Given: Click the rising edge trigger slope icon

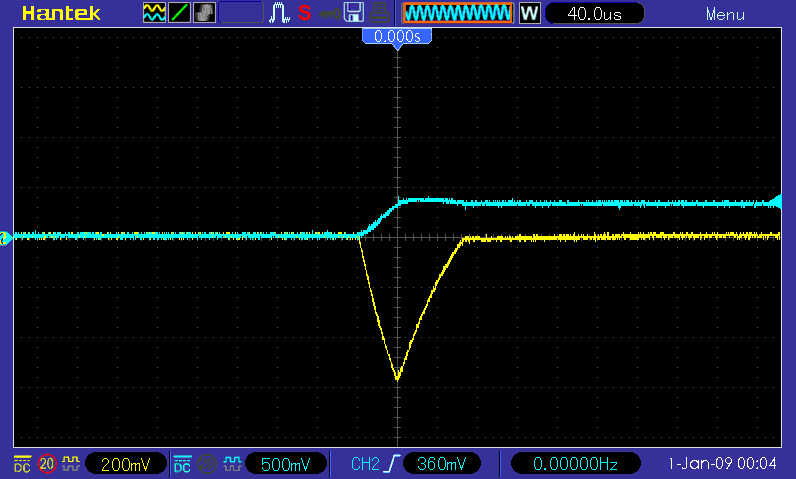Looking at the screenshot, I should tap(393, 464).
